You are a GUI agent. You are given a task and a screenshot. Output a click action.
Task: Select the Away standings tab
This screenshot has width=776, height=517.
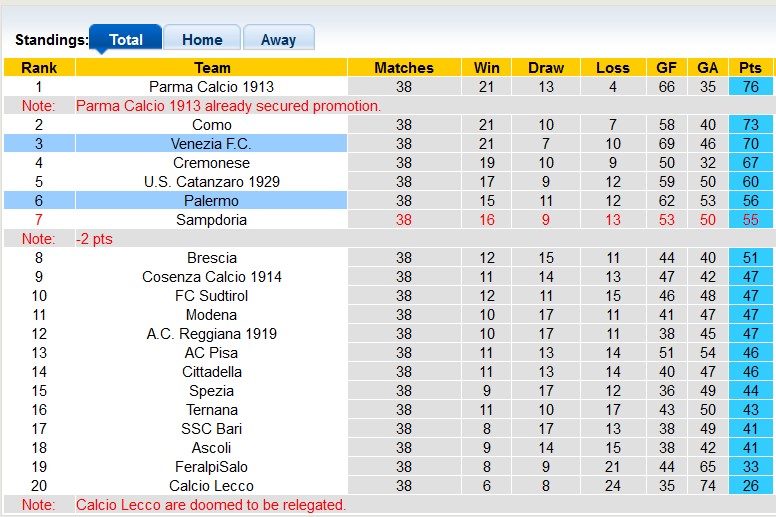pos(278,40)
